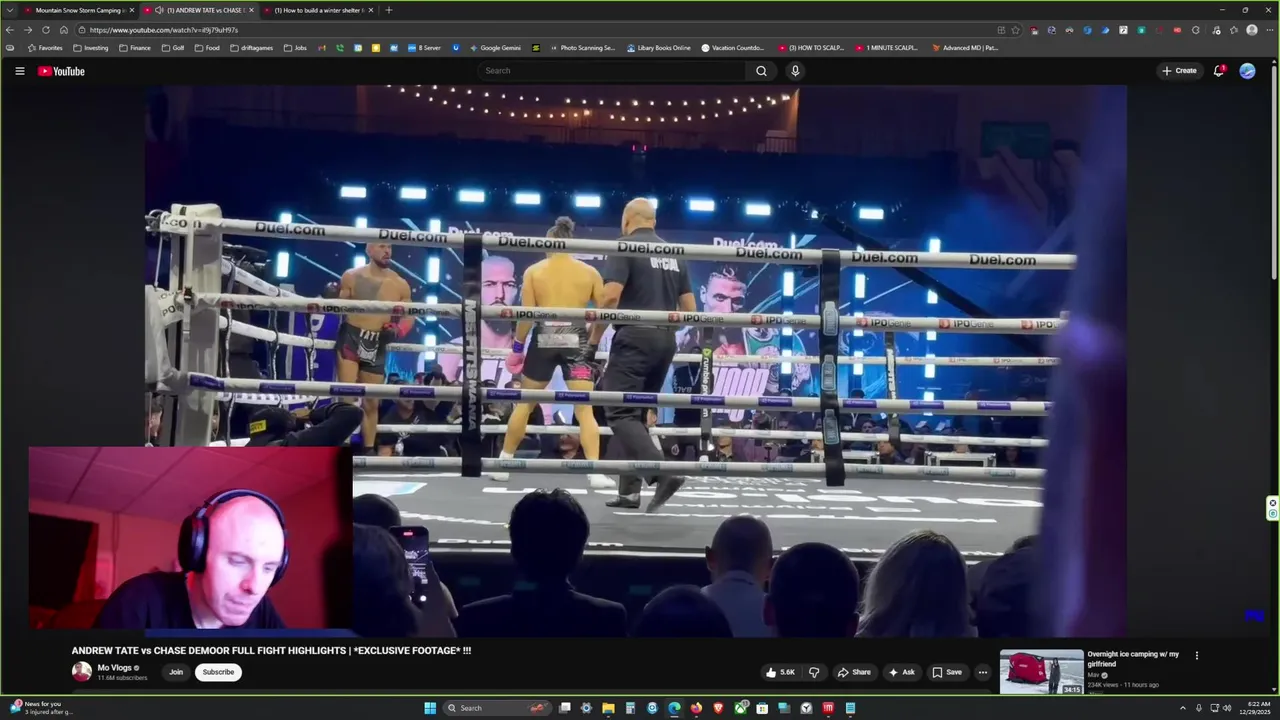Open the YouTube guide hamburger menu
This screenshot has height=720, width=1280.
[19, 71]
